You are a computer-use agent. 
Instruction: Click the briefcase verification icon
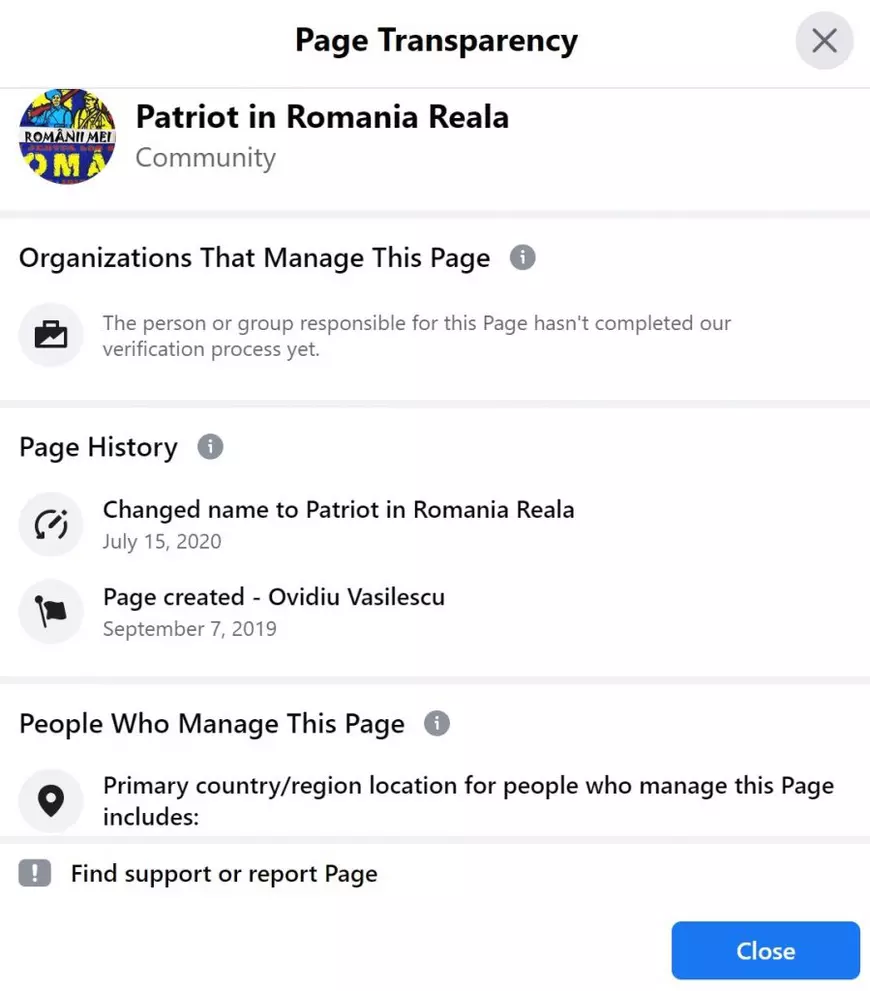point(51,335)
